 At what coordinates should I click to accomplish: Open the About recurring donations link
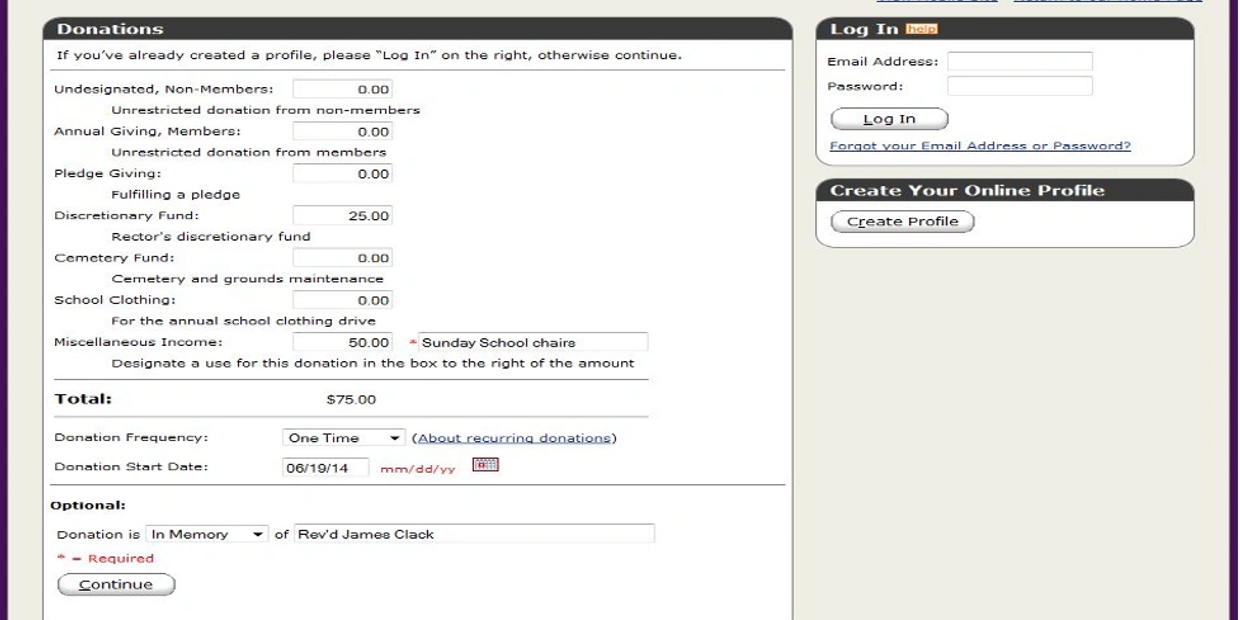coord(514,438)
